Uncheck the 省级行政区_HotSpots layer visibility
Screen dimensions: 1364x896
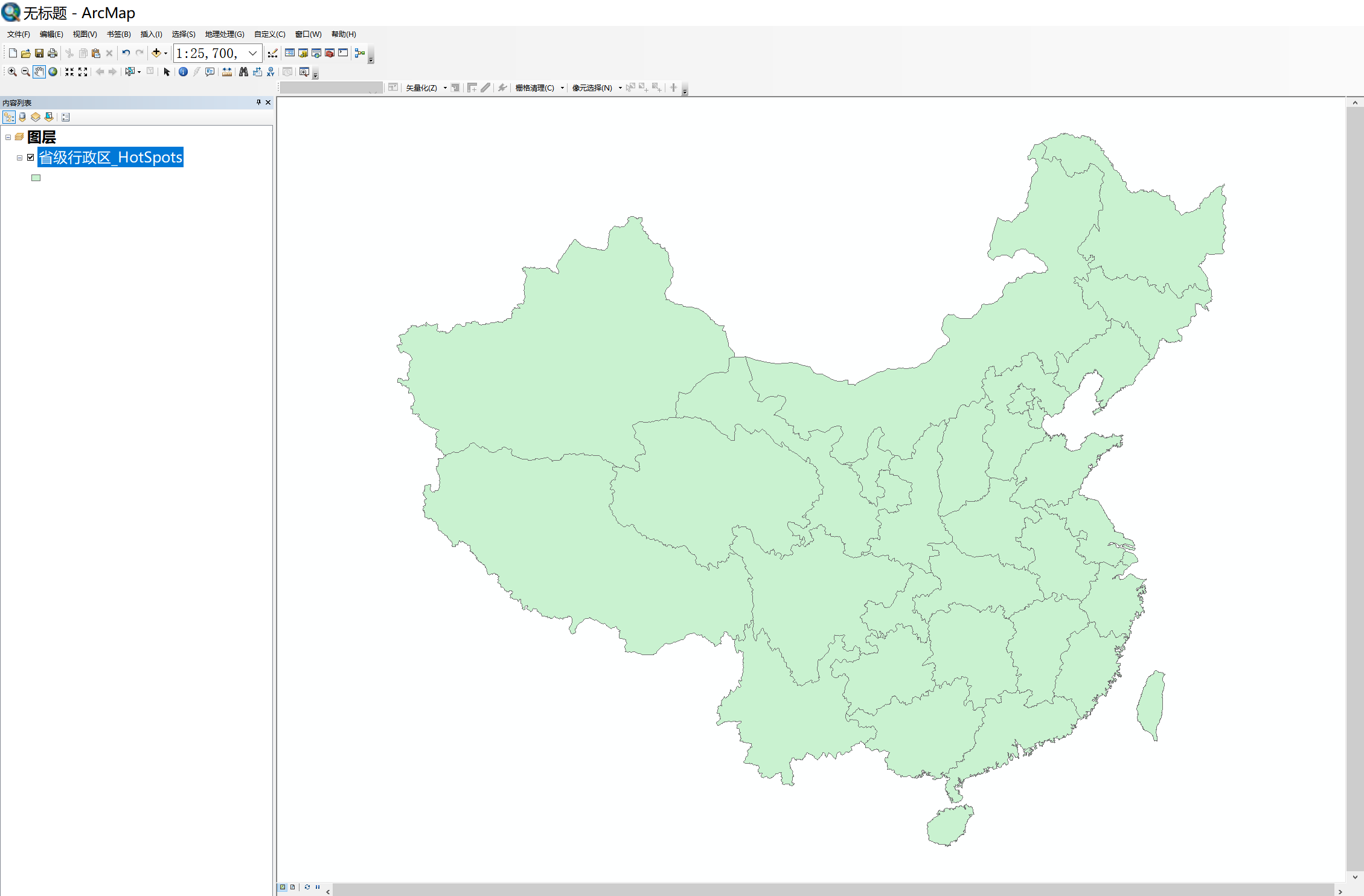(x=31, y=158)
